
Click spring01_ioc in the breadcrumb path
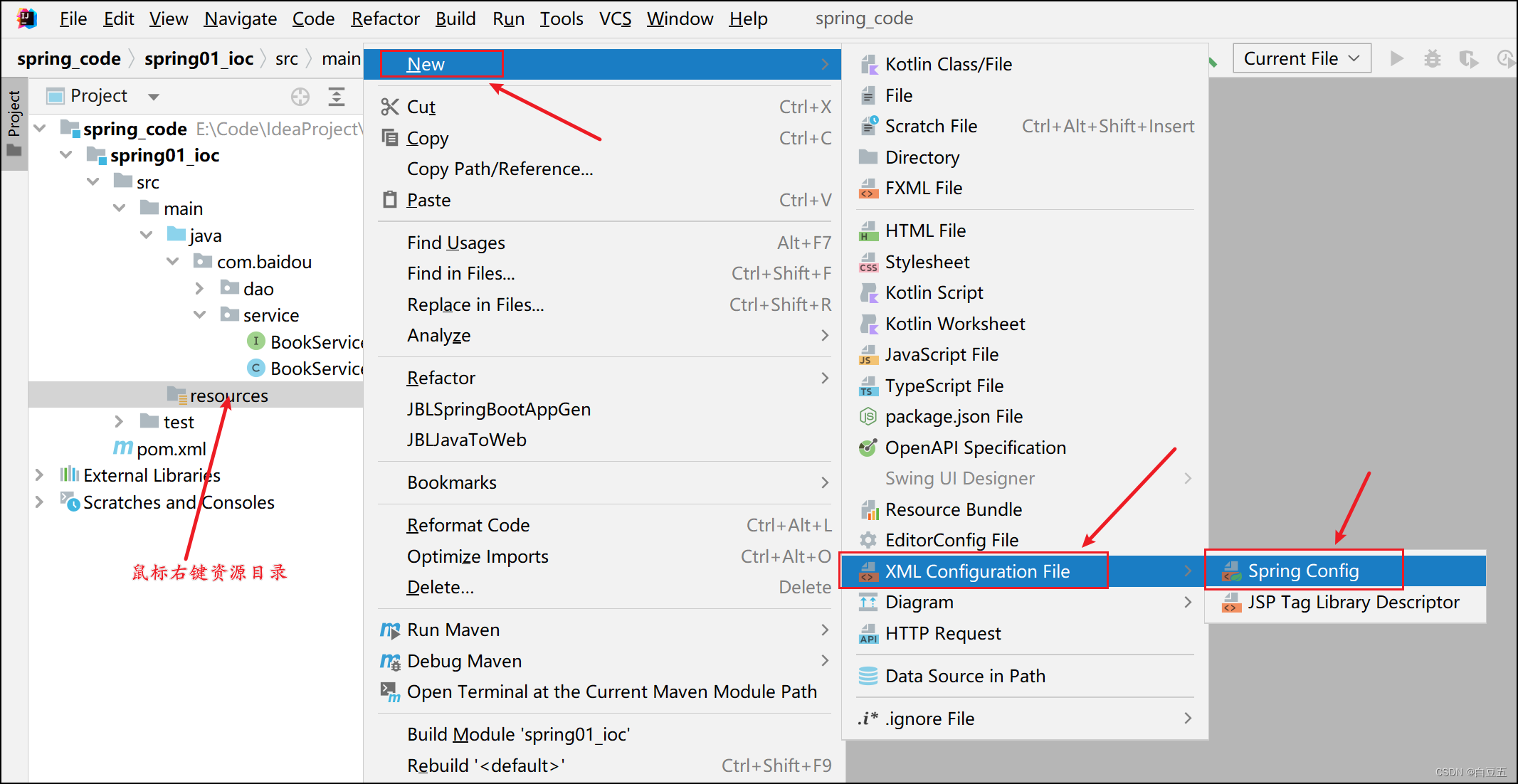click(199, 58)
